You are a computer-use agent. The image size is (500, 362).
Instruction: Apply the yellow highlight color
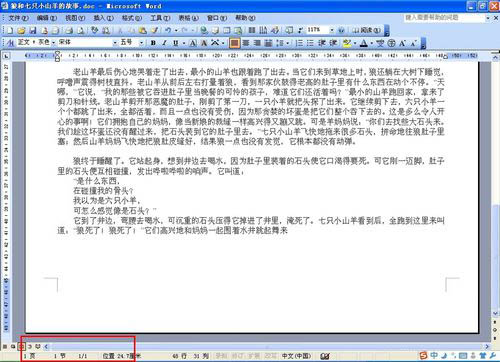[347, 43]
